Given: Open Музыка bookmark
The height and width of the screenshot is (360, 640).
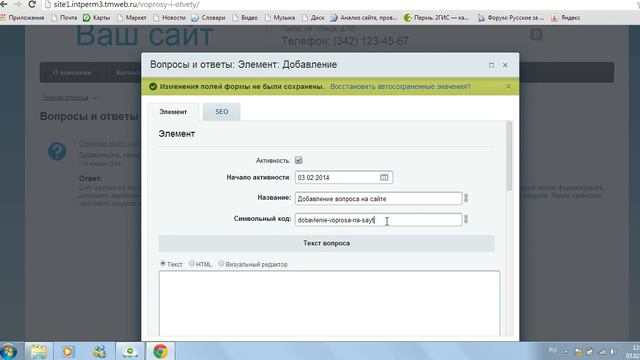Looking at the screenshot, I should point(280,18).
